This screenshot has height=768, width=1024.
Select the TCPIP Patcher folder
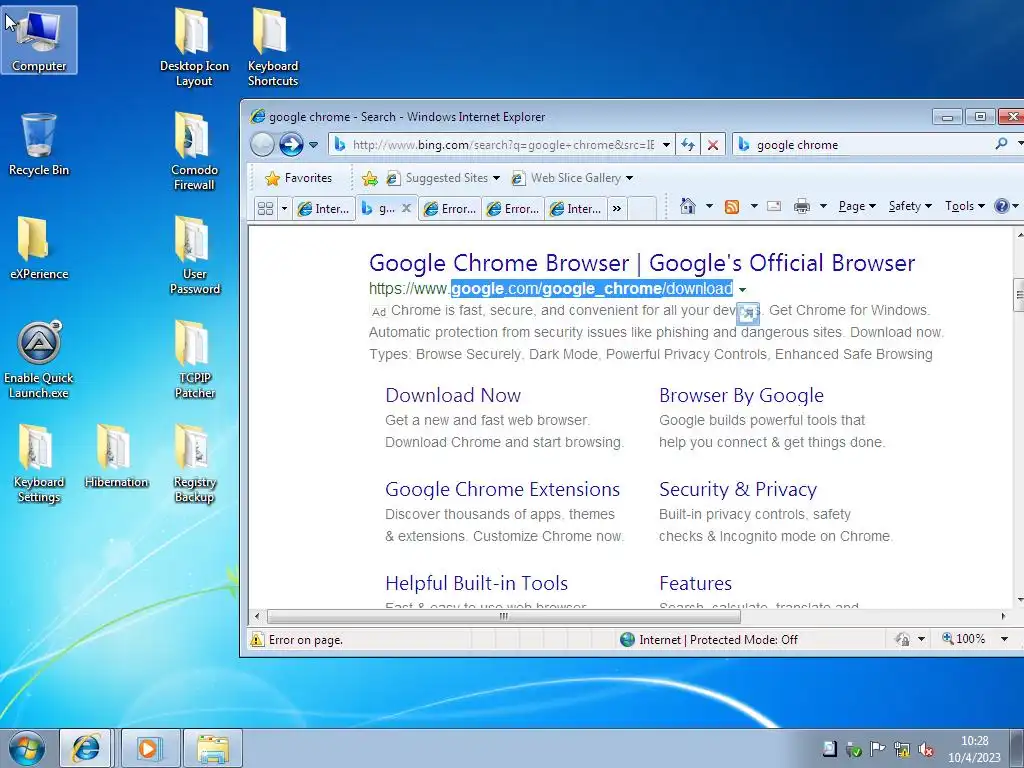(194, 360)
